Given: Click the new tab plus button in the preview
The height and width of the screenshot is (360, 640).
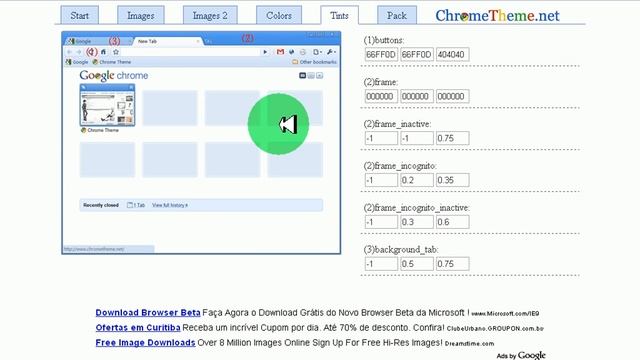Looking at the screenshot, I should (208, 41).
